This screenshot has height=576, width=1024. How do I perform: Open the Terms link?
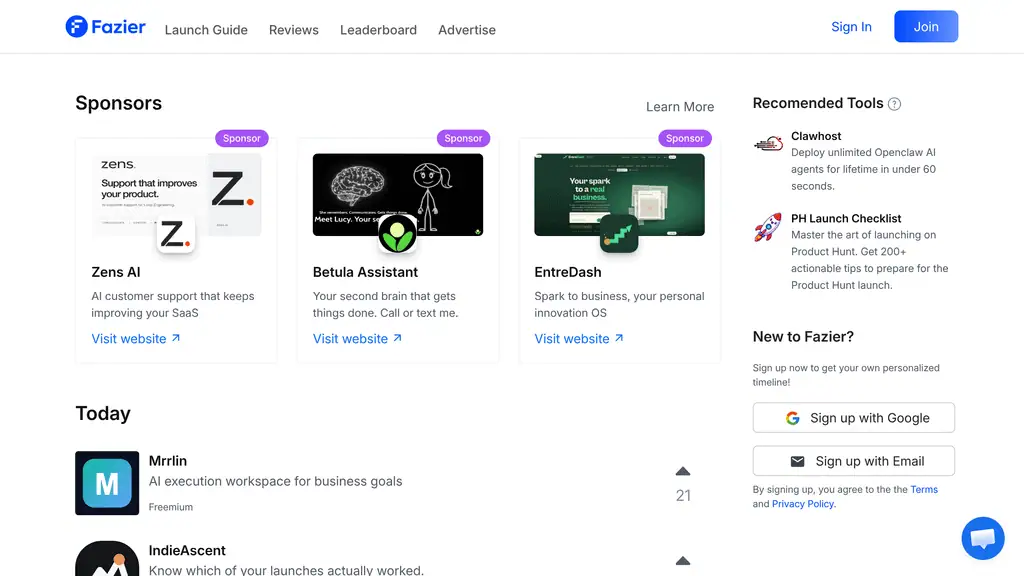click(x=924, y=489)
